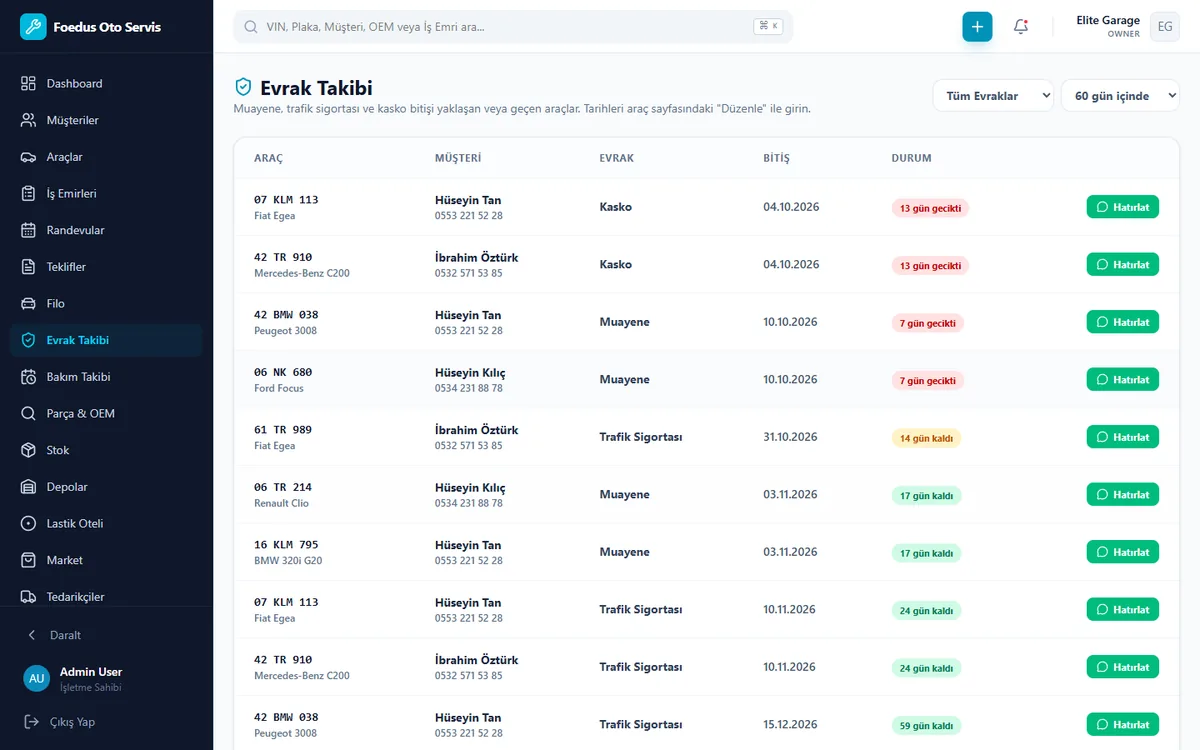Image resolution: width=1200 pixels, height=750 pixels.
Task: Focus the VIN, Plaka, Müşteri search field
Action: click(513, 27)
